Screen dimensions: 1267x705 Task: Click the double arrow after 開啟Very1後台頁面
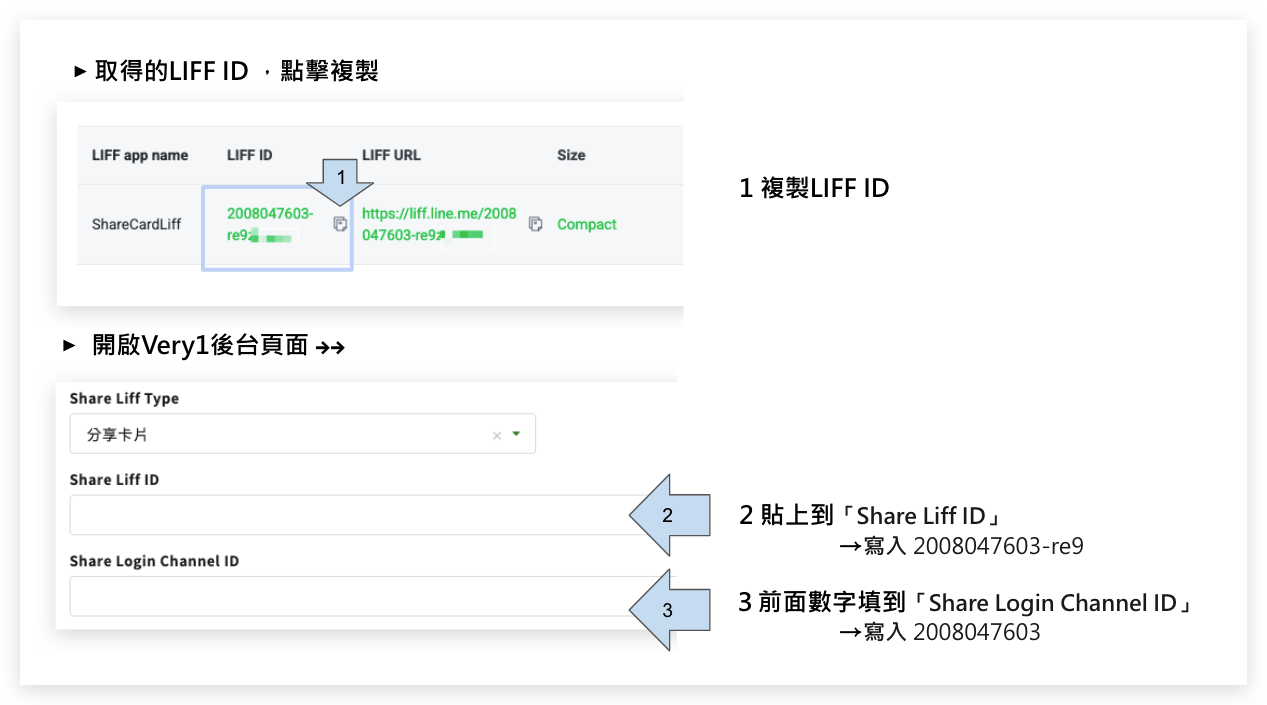(330, 347)
